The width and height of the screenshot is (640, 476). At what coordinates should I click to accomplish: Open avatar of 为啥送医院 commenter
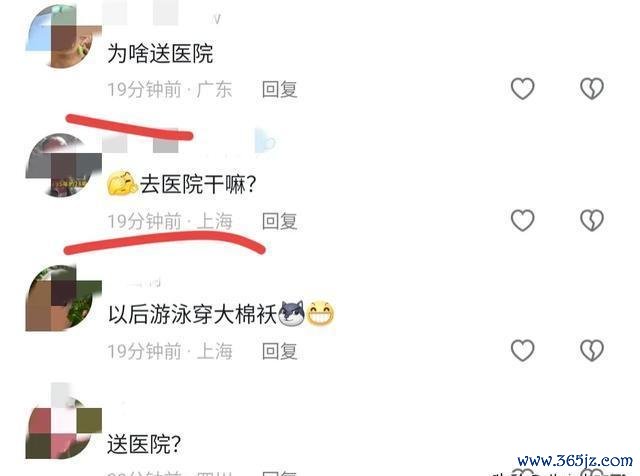click(x=64, y=36)
